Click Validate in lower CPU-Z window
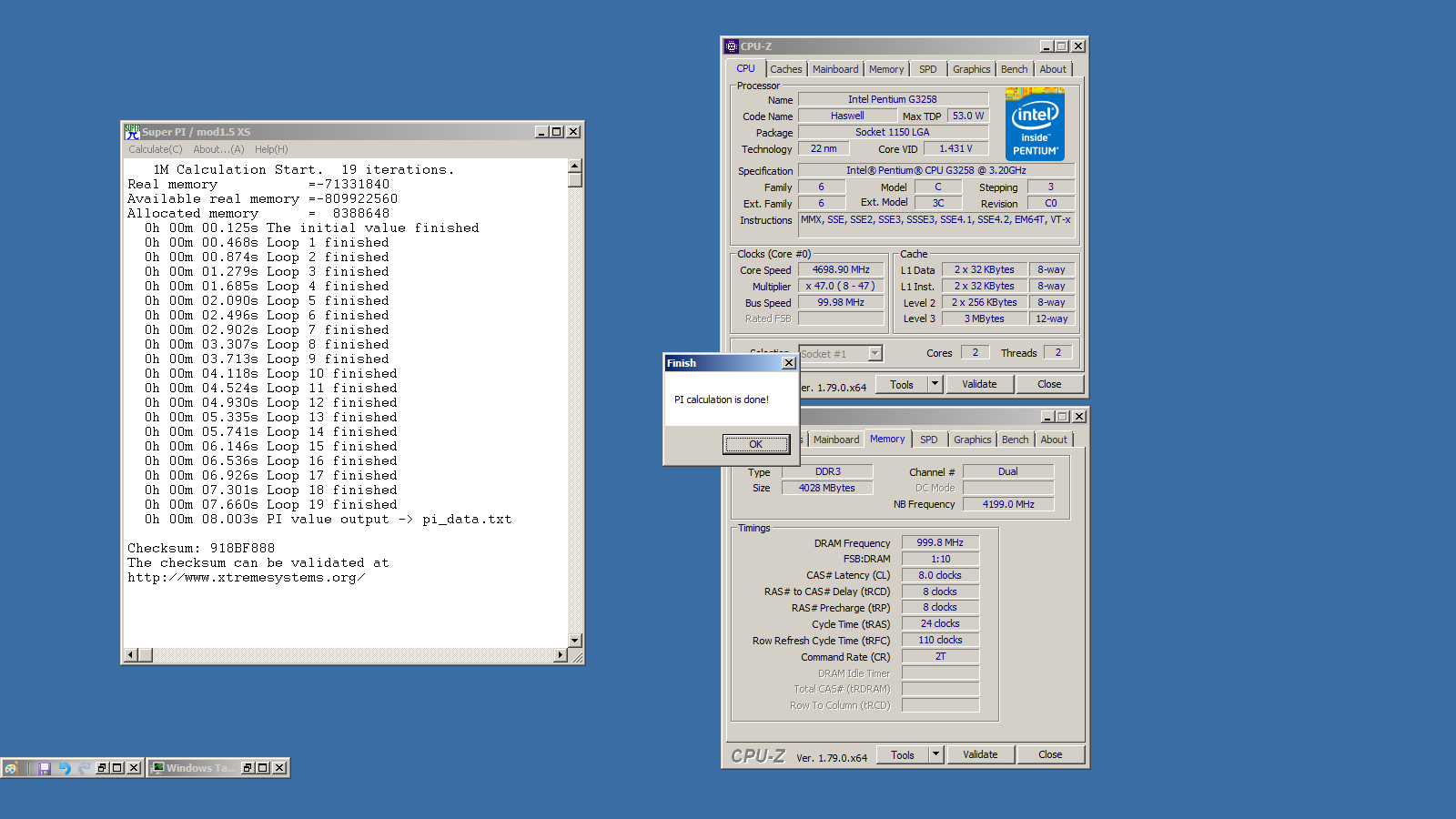 pos(981,754)
